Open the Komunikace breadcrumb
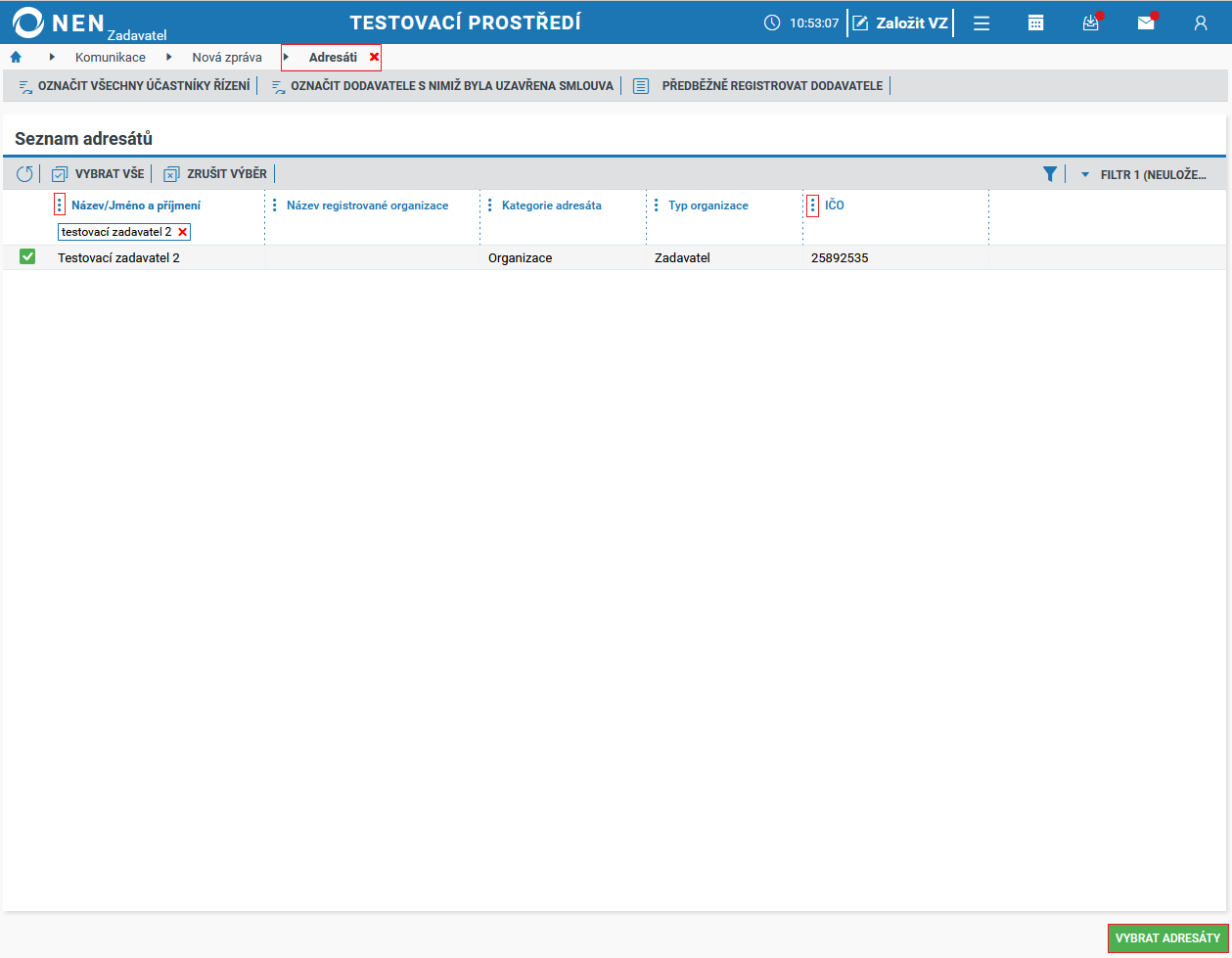This screenshot has height=958, width=1232. tap(111, 57)
